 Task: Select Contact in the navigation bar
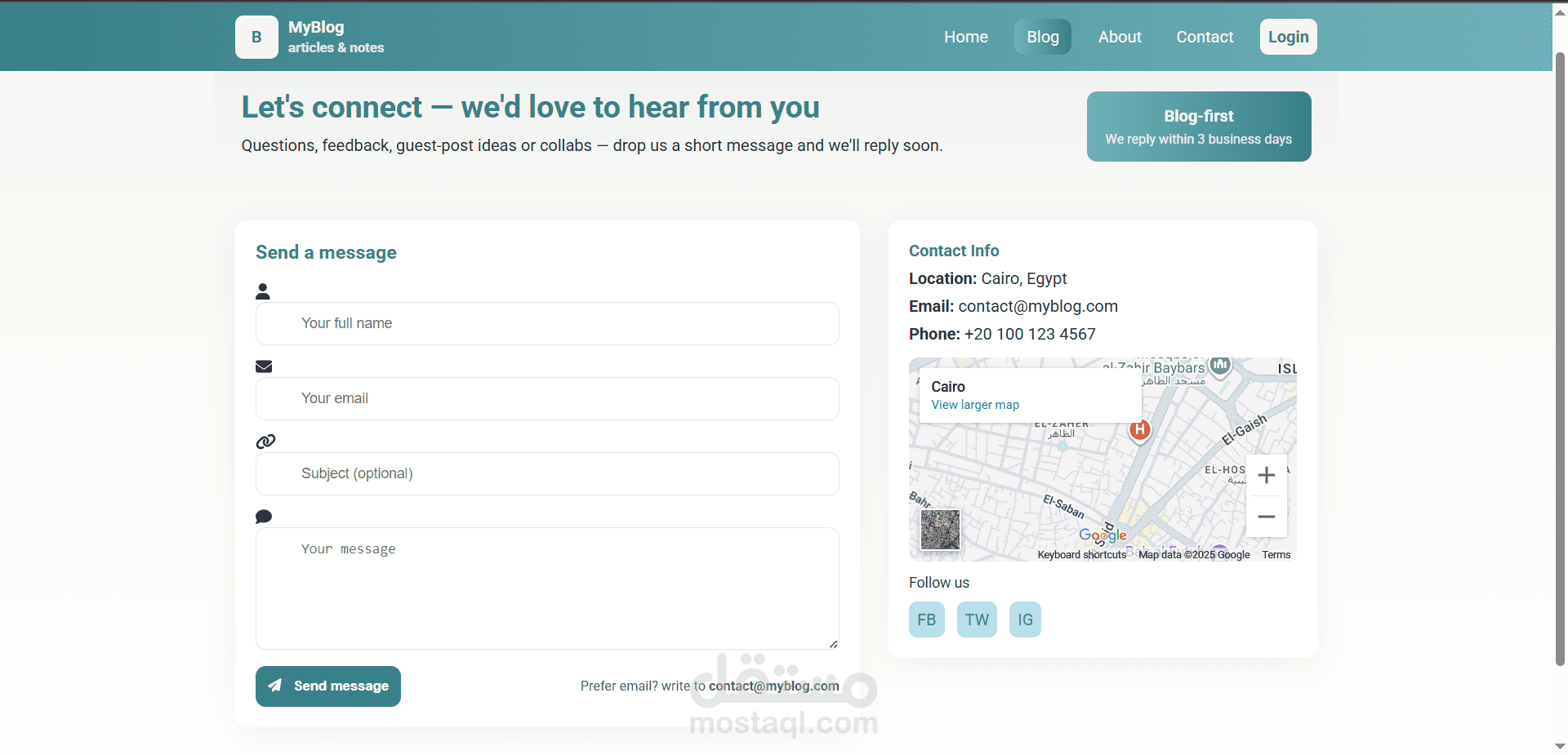(x=1205, y=37)
